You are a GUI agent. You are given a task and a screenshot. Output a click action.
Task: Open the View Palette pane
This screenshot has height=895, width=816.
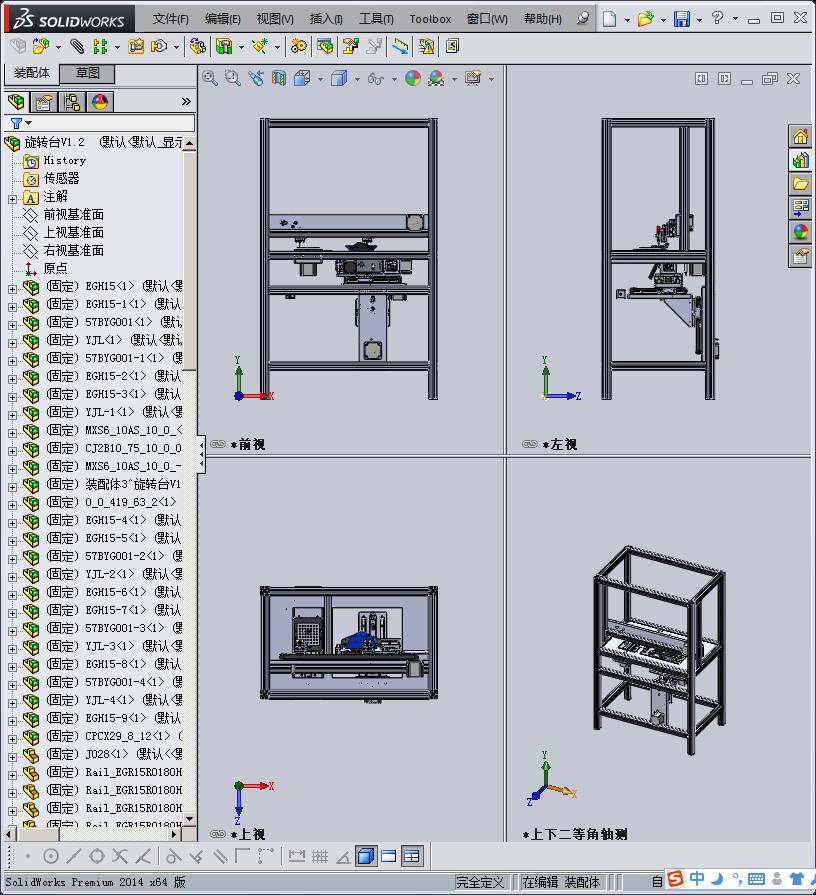(800, 208)
